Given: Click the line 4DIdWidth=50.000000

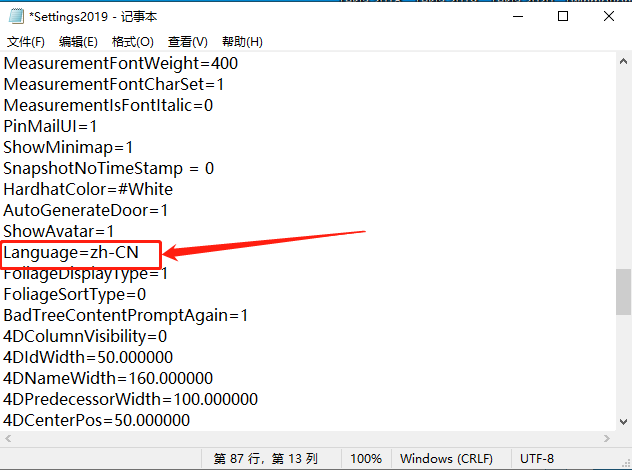Looking at the screenshot, I should click(x=88, y=357).
